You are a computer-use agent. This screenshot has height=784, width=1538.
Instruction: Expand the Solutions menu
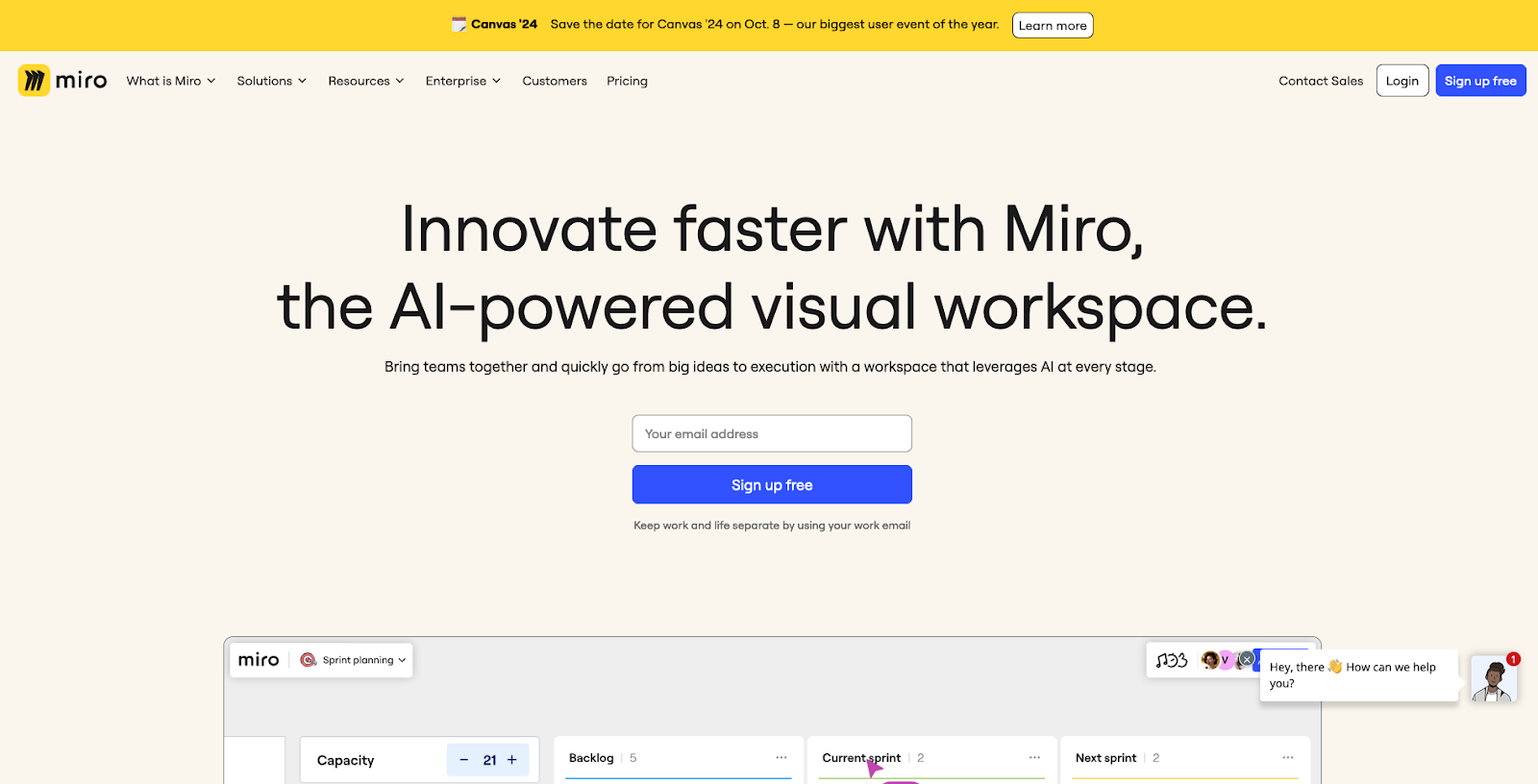272,81
